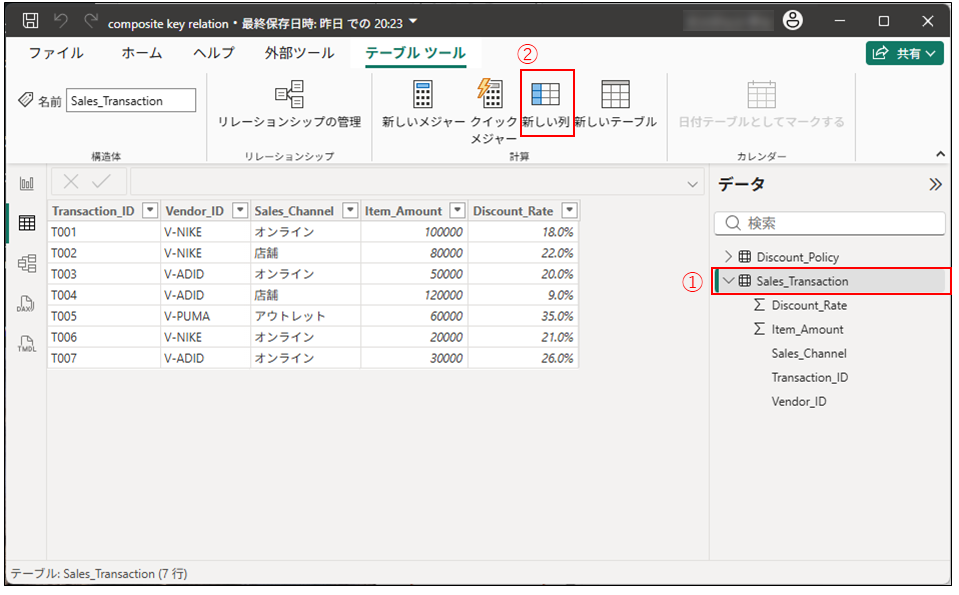Click the table name input field
Viewport: 959px width, 595px height.
pyautogui.click(x=131, y=101)
